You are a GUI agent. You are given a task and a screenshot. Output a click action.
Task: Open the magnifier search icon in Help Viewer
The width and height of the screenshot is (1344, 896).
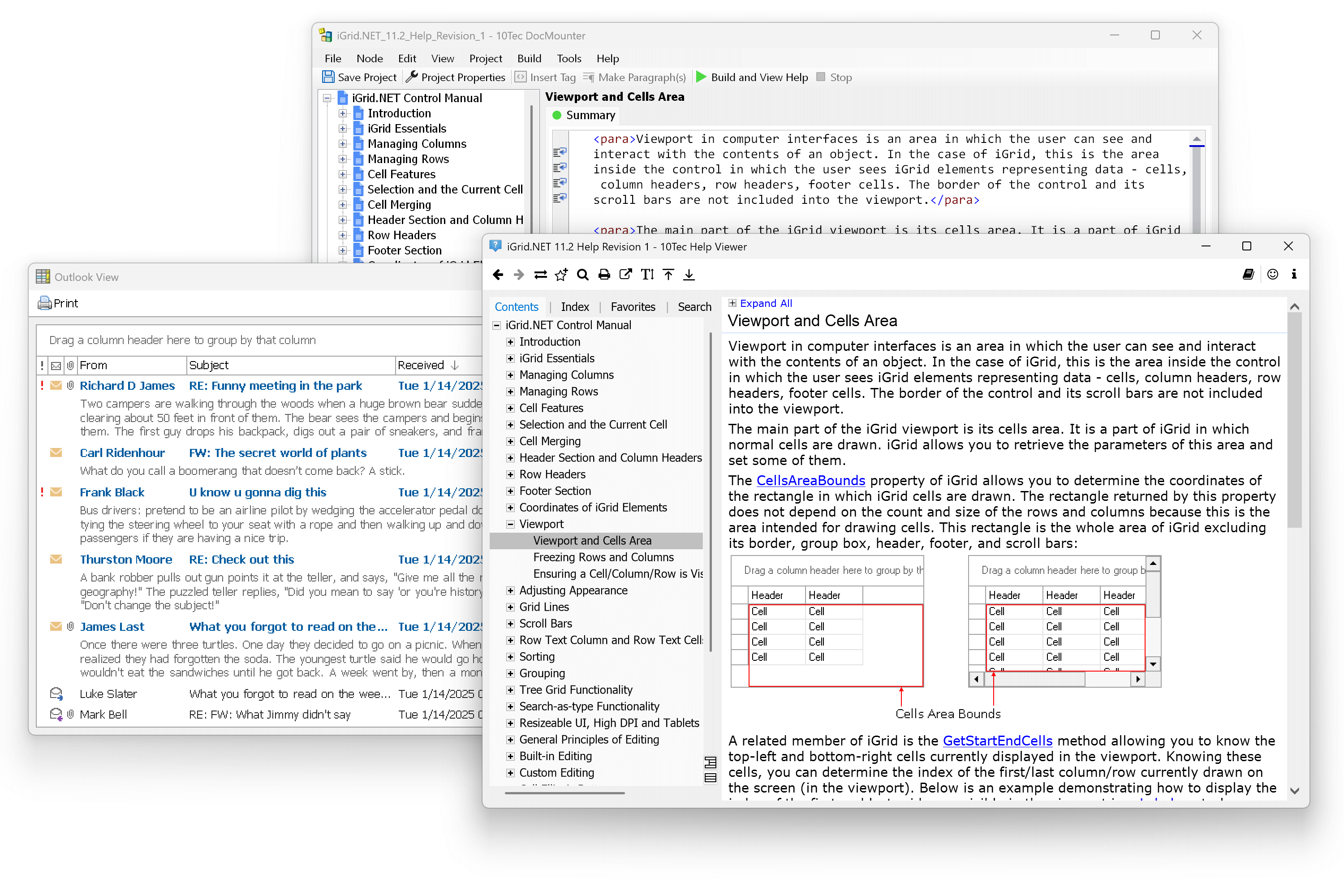[x=582, y=275]
